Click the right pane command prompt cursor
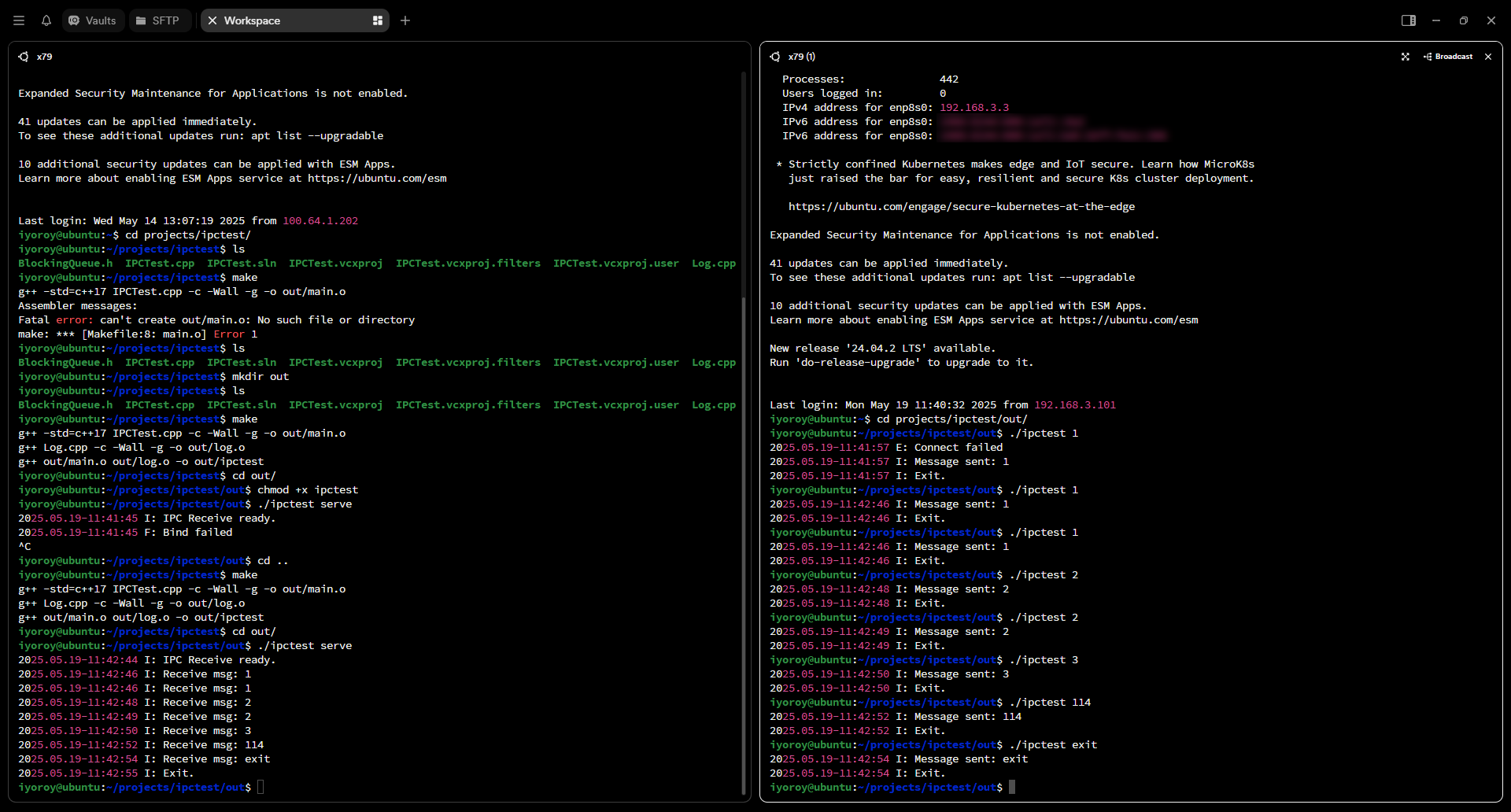Screen dimensions: 1511x812 point(1012,788)
